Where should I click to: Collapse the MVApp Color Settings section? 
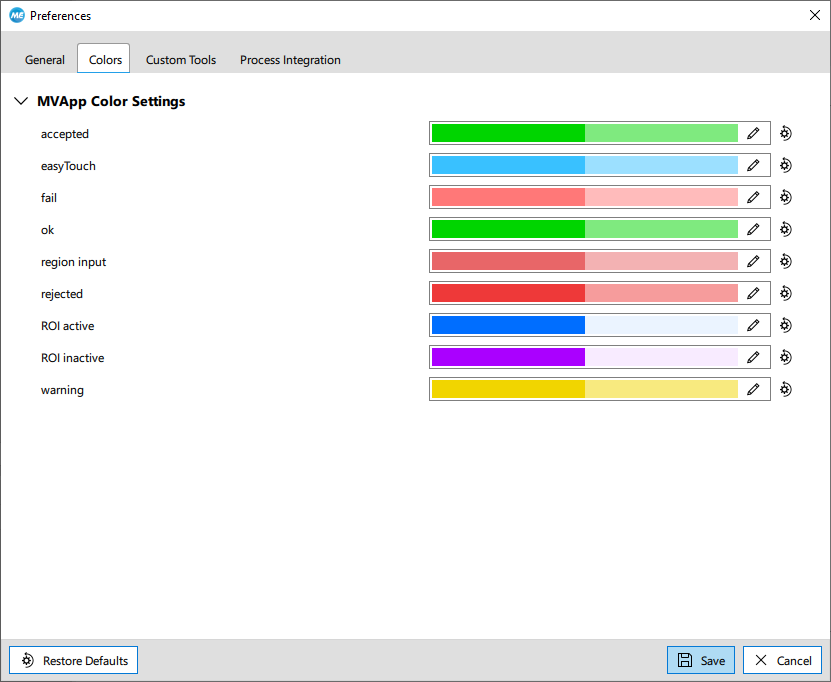click(x=21, y=101)
